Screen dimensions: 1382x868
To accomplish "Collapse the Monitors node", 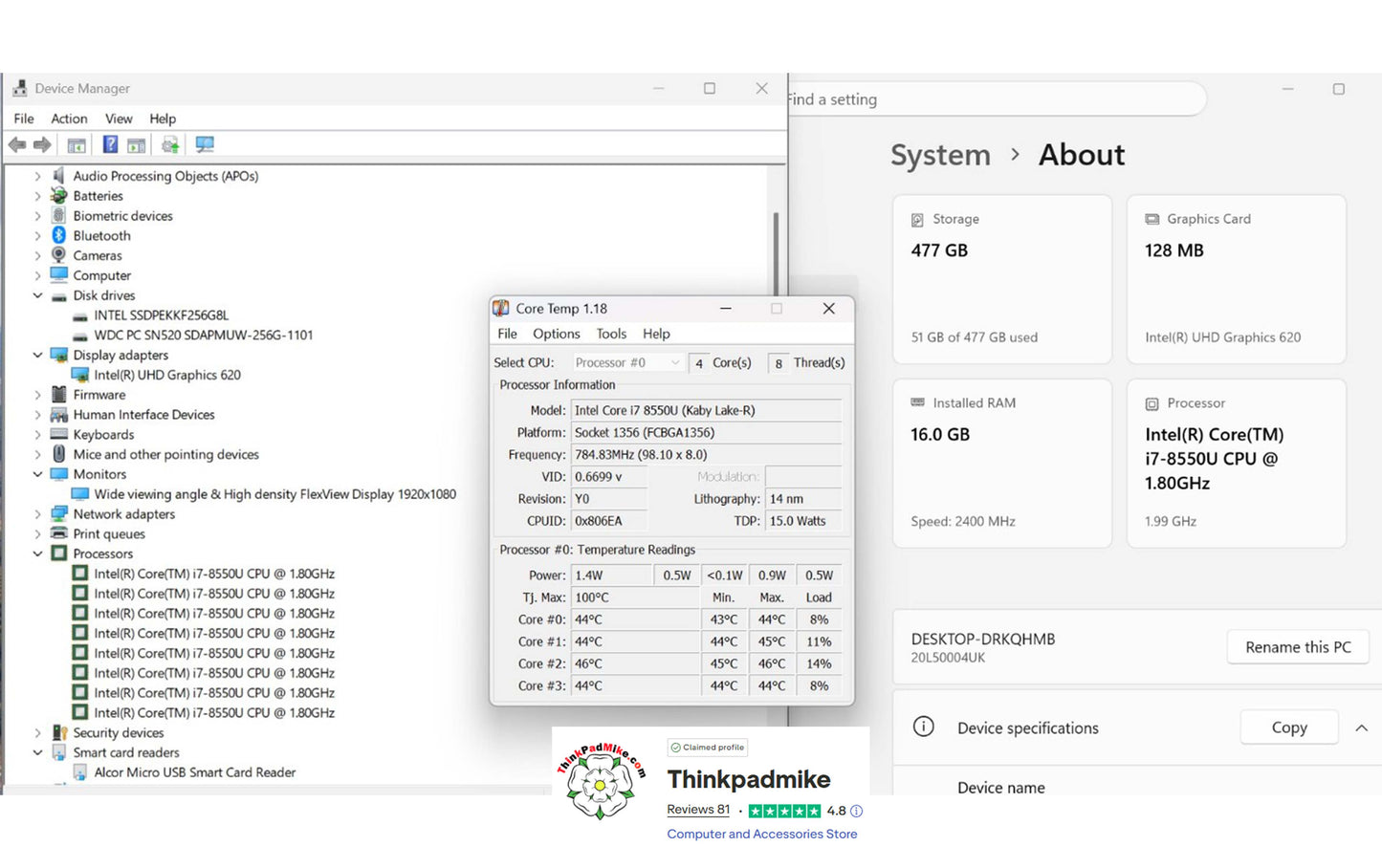I will [38, 474].
